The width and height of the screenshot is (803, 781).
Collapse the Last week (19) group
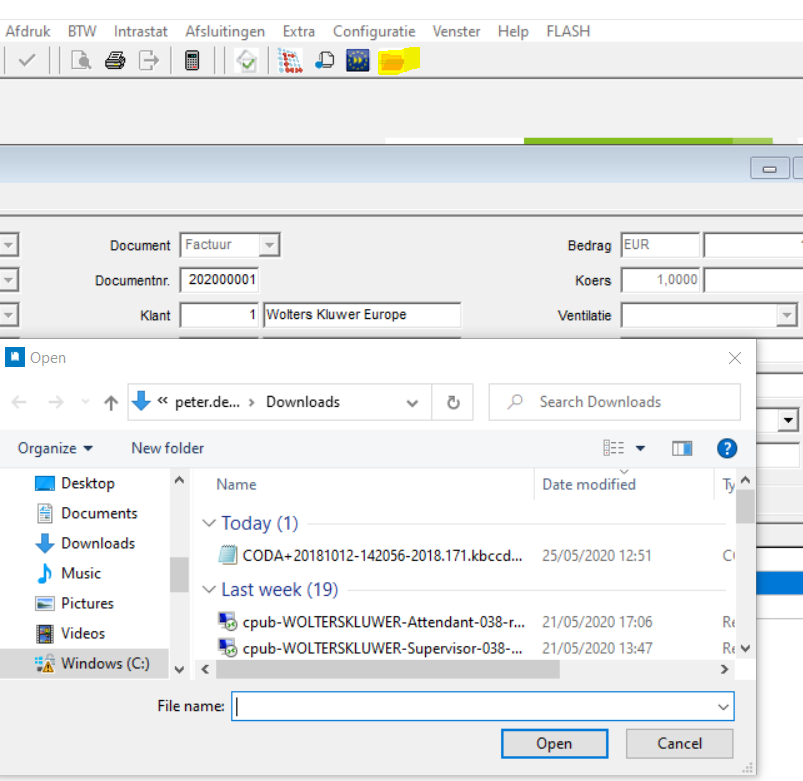(209, 589)
